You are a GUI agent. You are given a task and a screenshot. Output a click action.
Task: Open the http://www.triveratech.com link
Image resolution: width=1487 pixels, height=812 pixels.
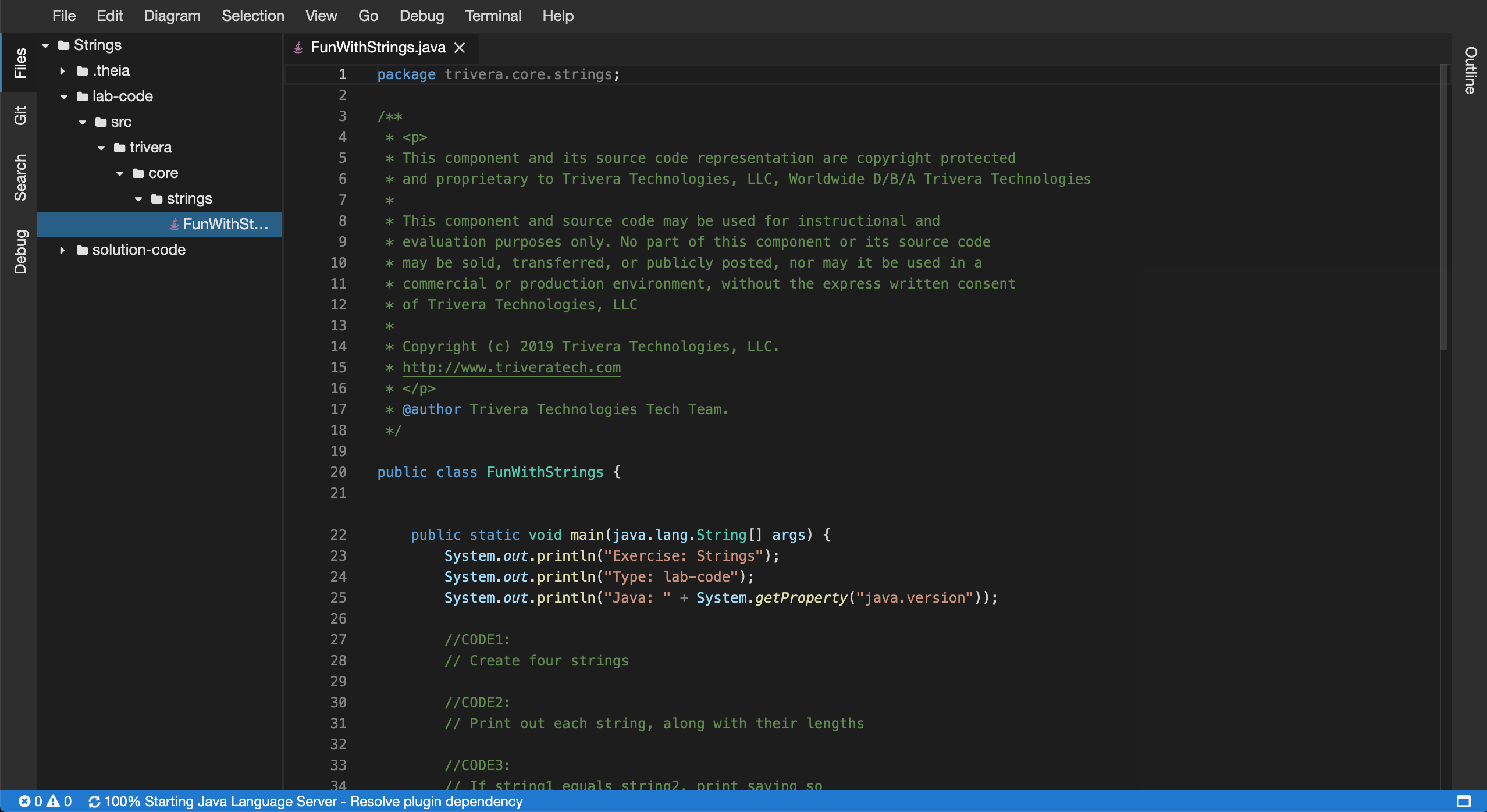(x=511, y=368)
